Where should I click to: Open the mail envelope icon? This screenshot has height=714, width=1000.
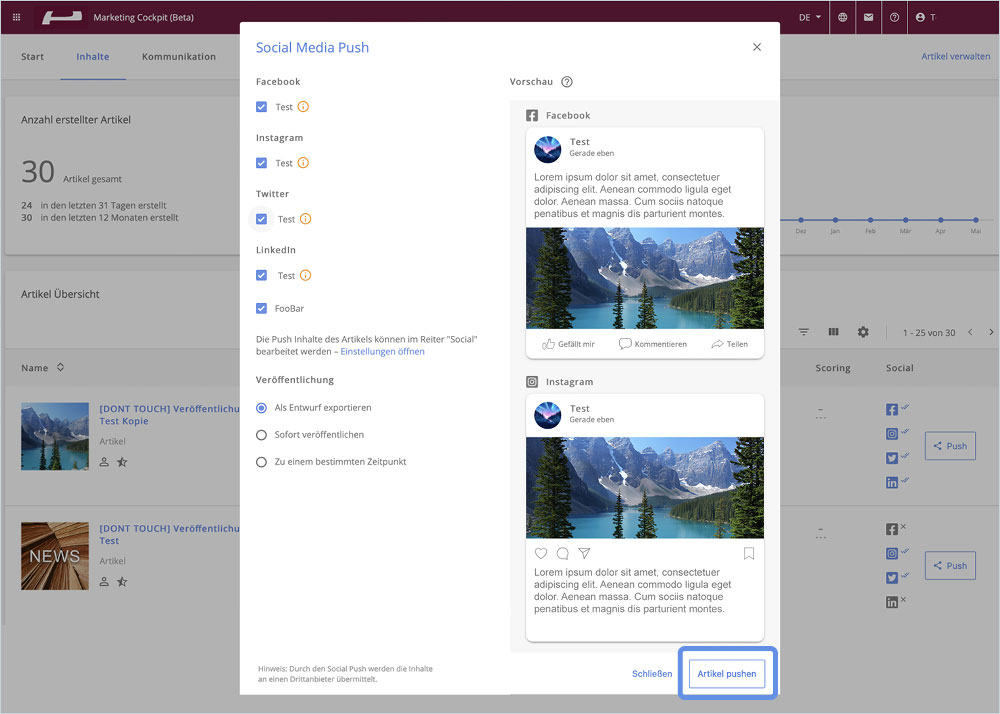click(869, 17)
